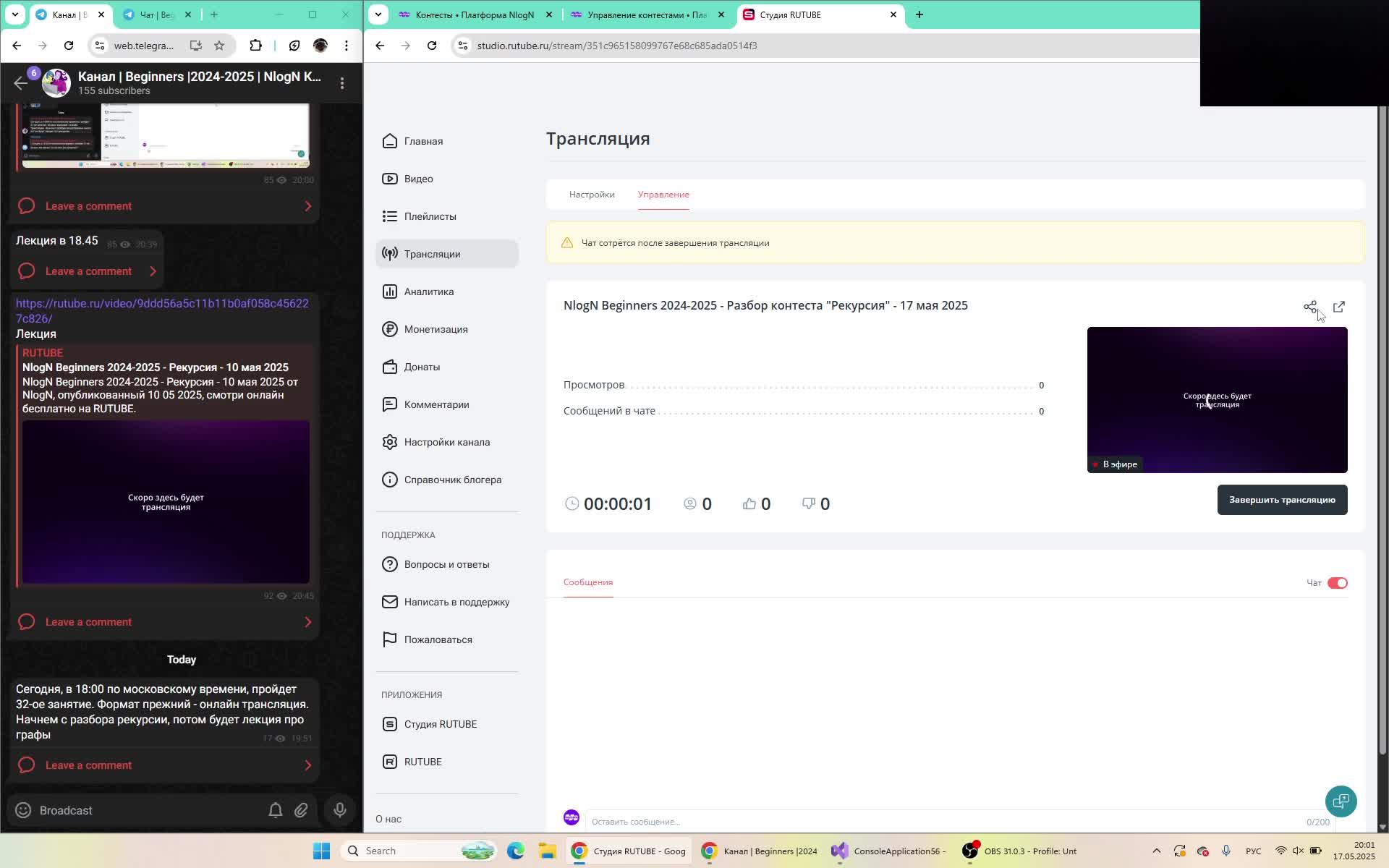Open File Explorer from the taskbar
This screenshot has height=868, width=1389.
point(547,851)
